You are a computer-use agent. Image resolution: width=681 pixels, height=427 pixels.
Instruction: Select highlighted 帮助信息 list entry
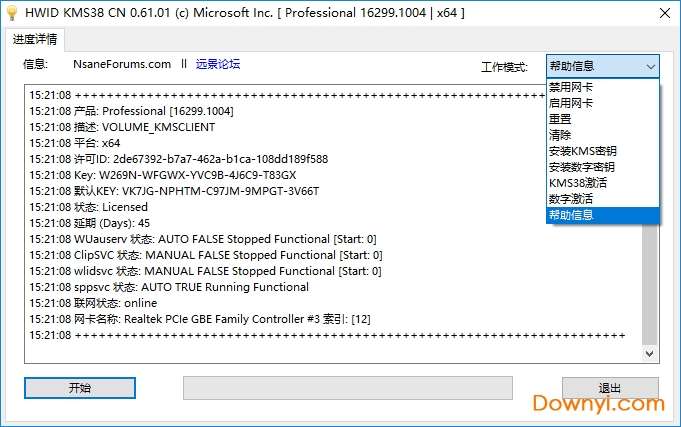click(x=603, y=215)
